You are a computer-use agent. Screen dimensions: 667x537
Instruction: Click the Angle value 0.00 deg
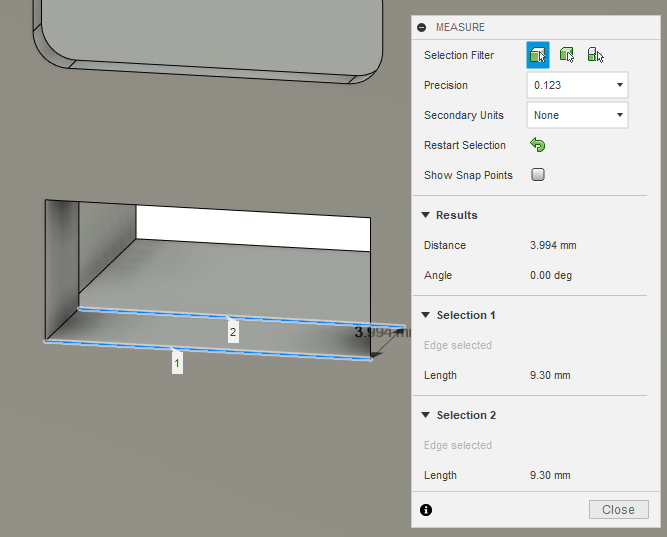click(x=551, y=275)
